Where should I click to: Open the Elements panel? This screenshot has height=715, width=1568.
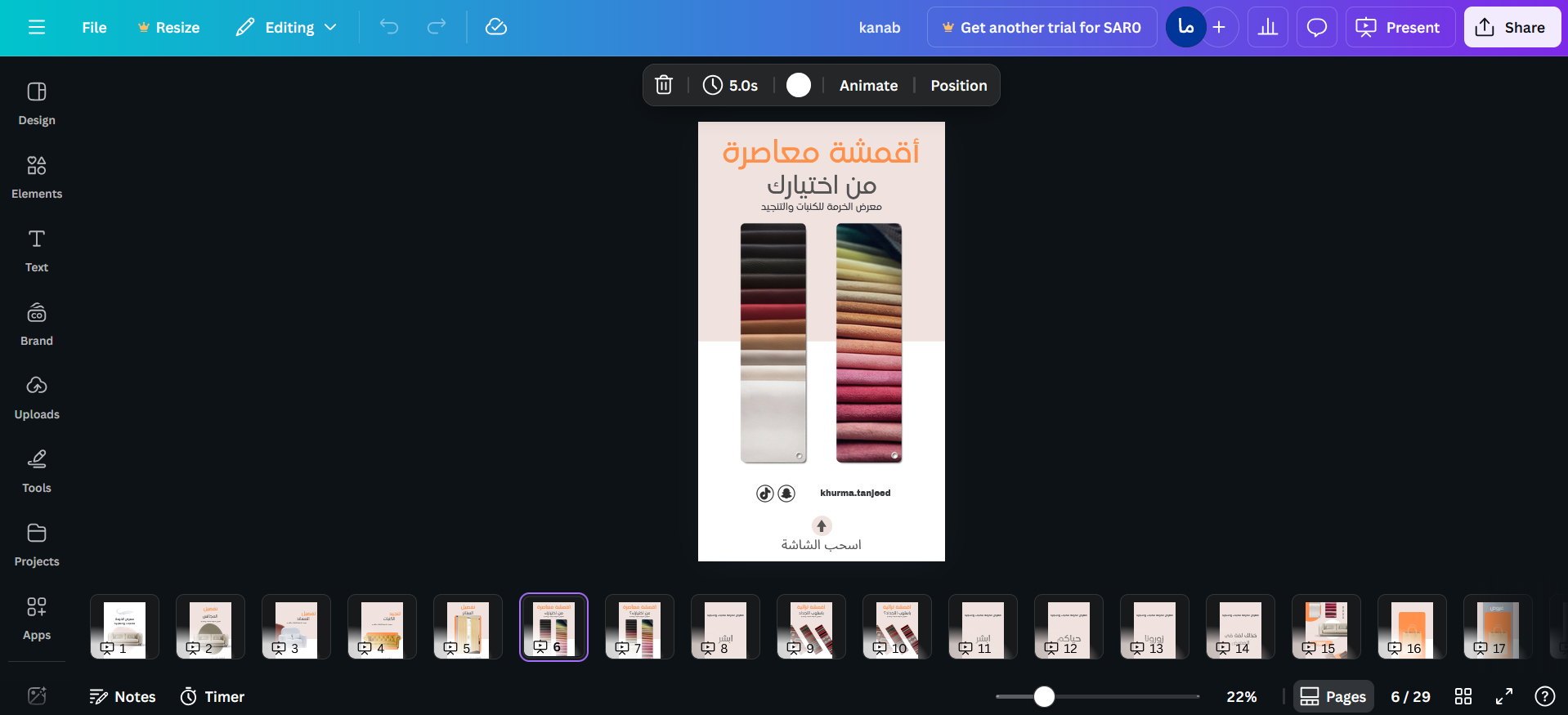[37, 177]
